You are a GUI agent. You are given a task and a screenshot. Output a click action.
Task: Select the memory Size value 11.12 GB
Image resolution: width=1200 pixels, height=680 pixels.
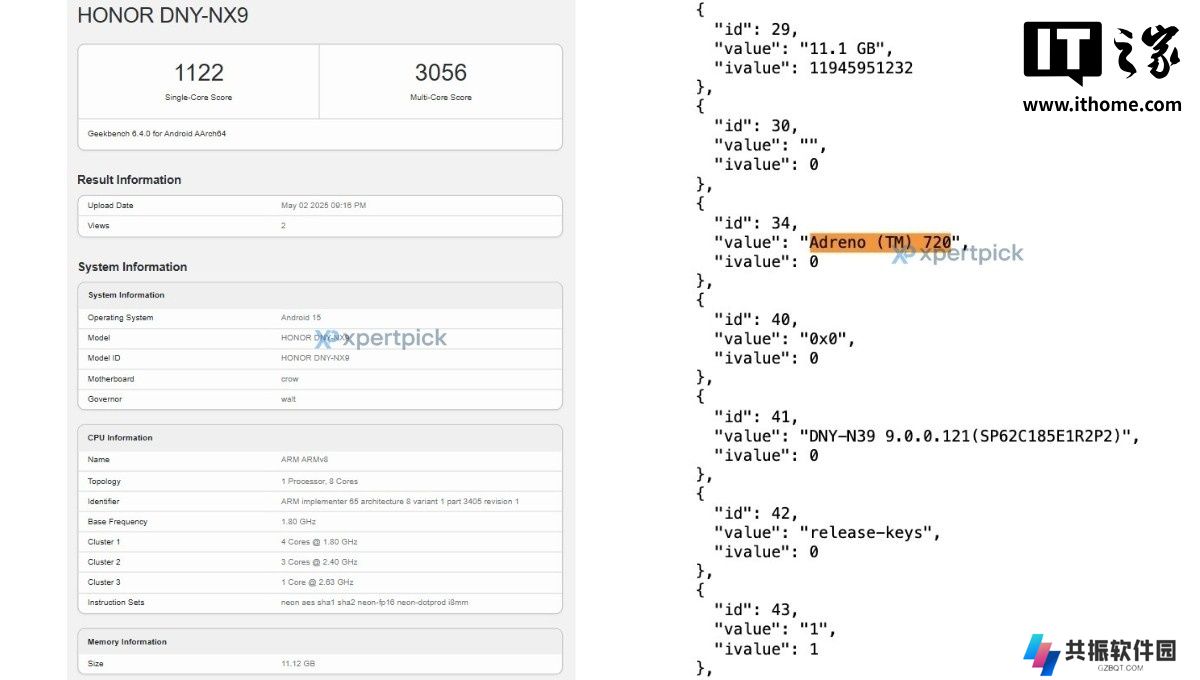298,664
